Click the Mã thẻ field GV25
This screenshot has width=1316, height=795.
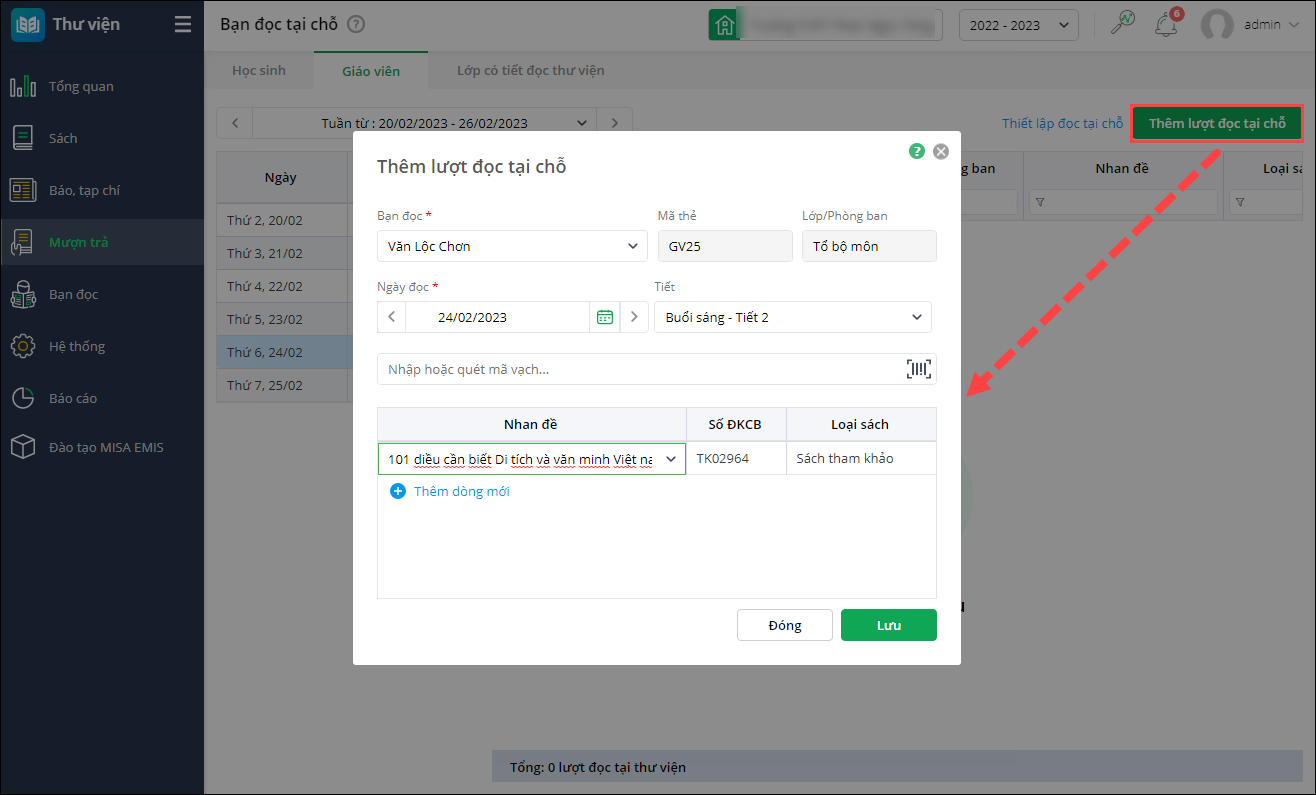point(725,246)
